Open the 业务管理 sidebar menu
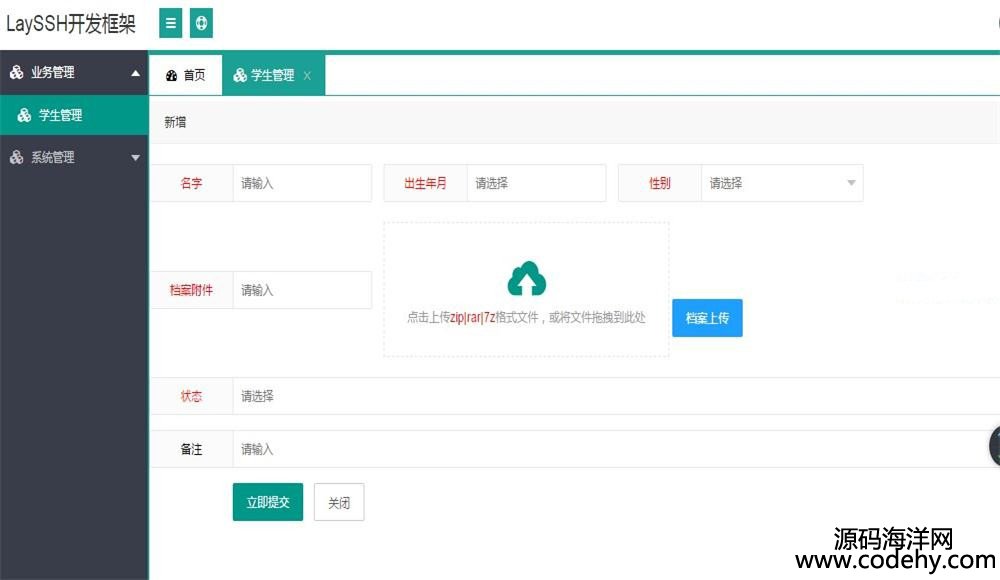 click(x=74, y=72)
